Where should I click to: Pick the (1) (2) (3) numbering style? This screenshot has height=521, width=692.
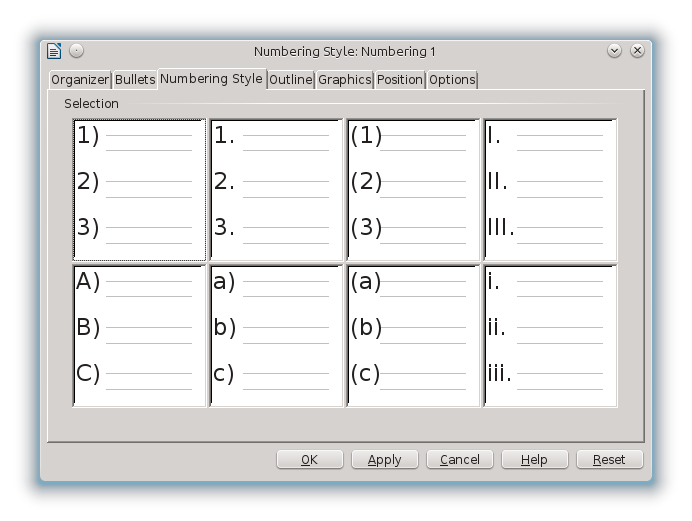click(414, 190)
